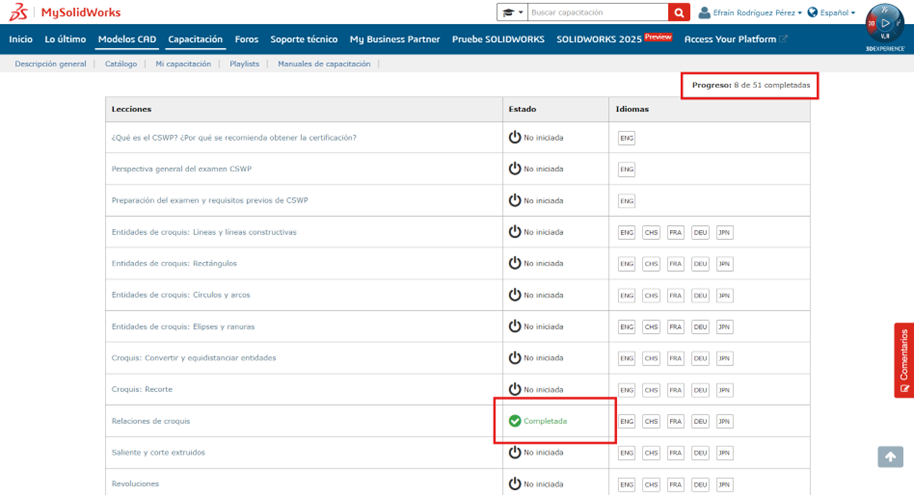Viewport: 914px width, 495px height.
Task: Select CHS language for Croquis: Recorte lesson
Action: 651,390
